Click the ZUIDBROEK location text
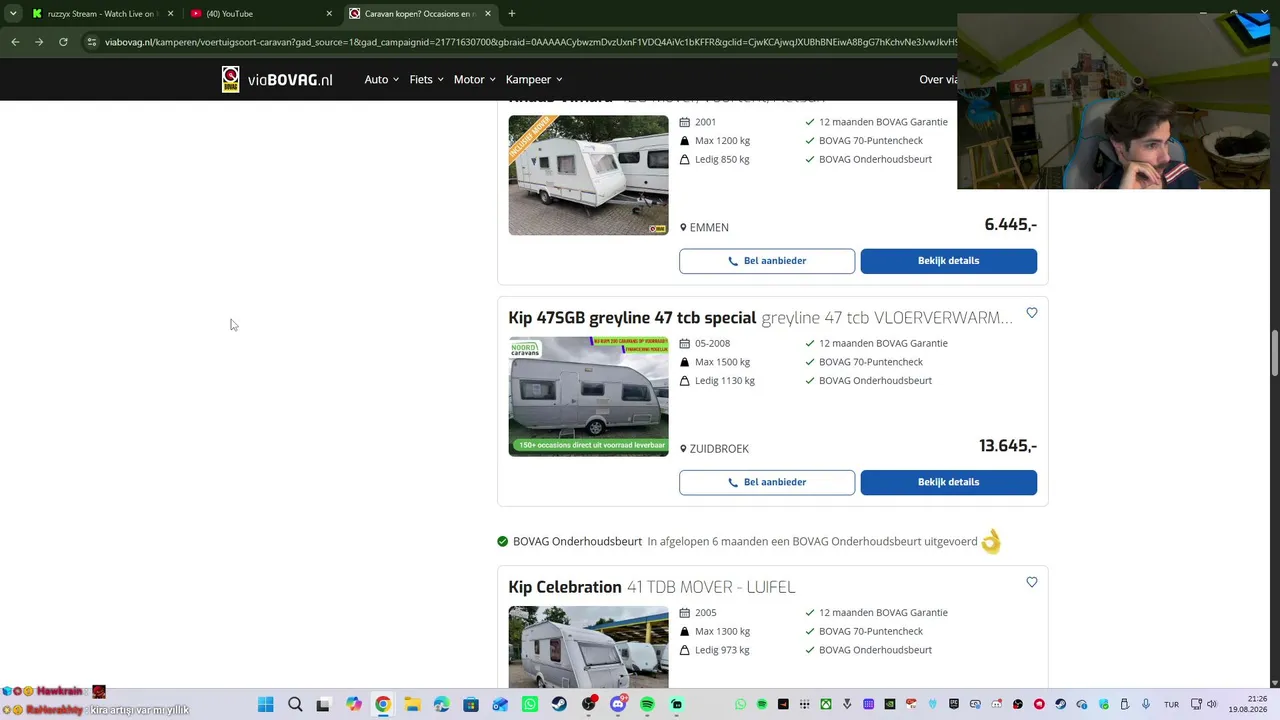The width and height of the screenshot is (1280, 720). point(719,449)
